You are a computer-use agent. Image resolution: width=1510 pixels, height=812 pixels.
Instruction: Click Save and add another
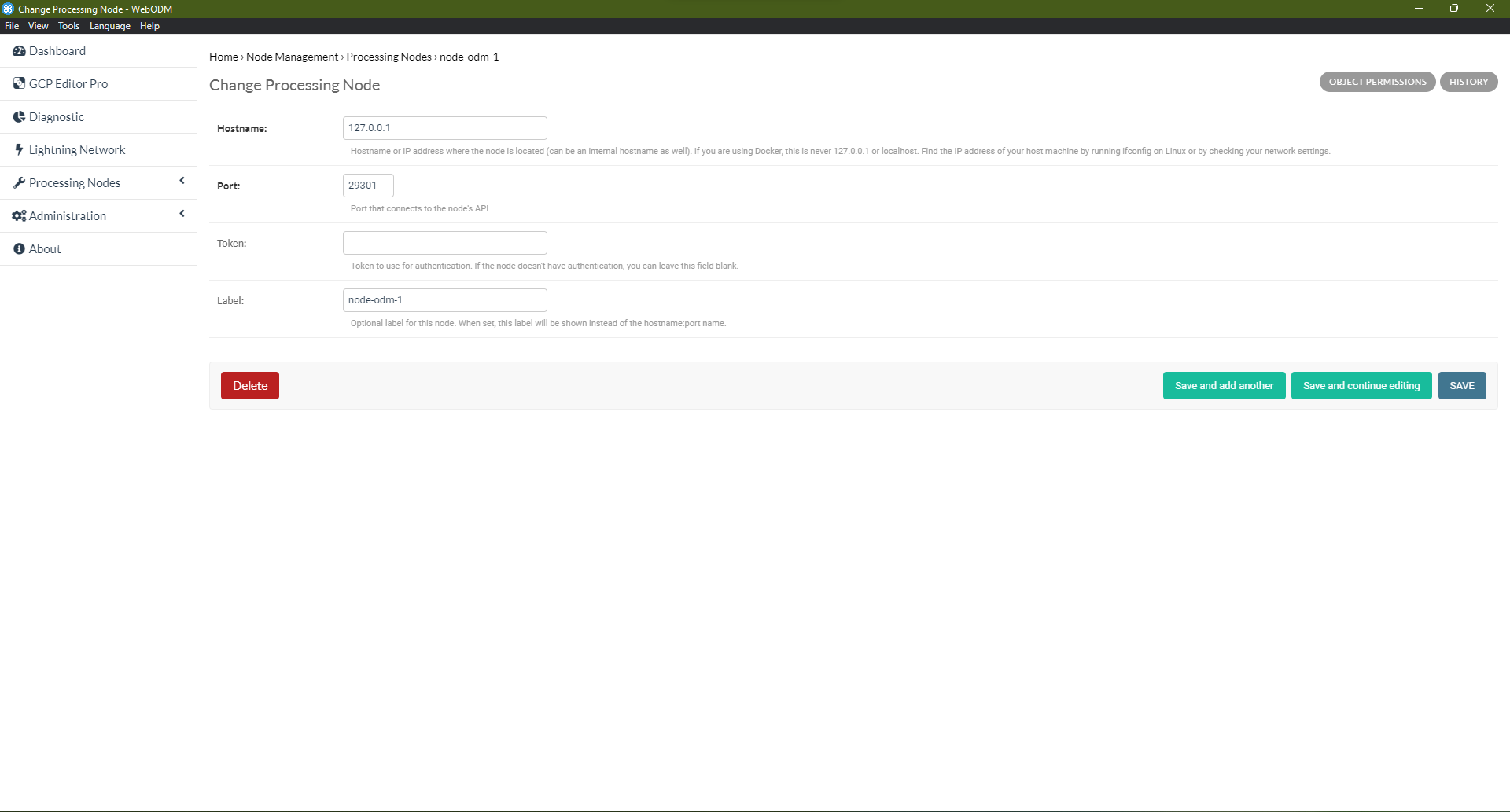point(1224,385)
